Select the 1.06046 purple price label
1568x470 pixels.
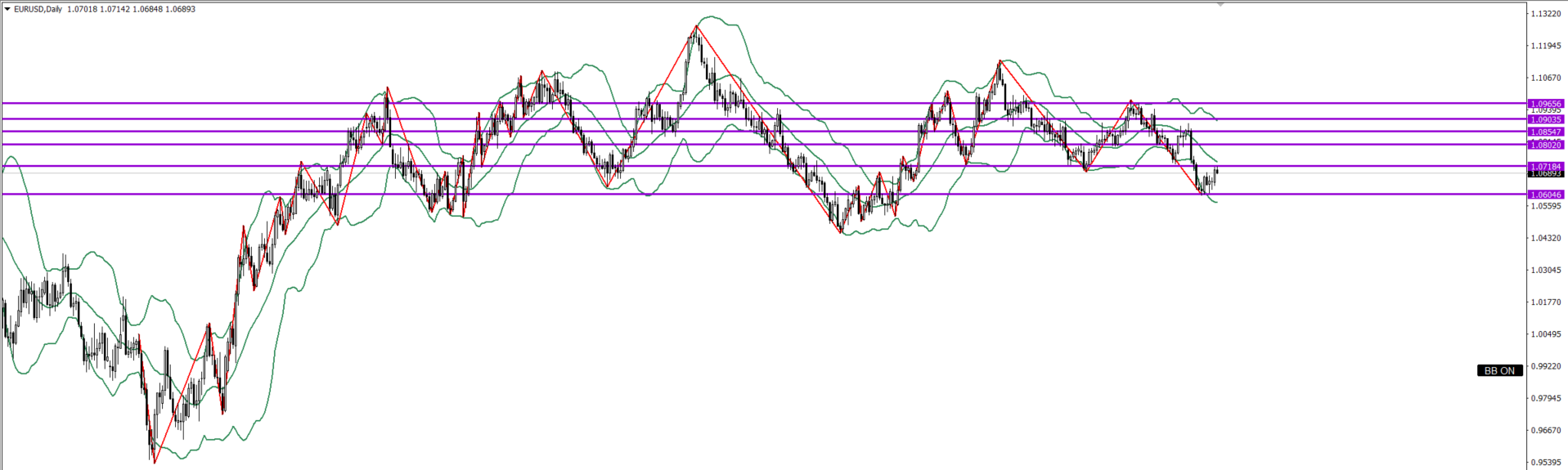click(x=1546, y=195)
